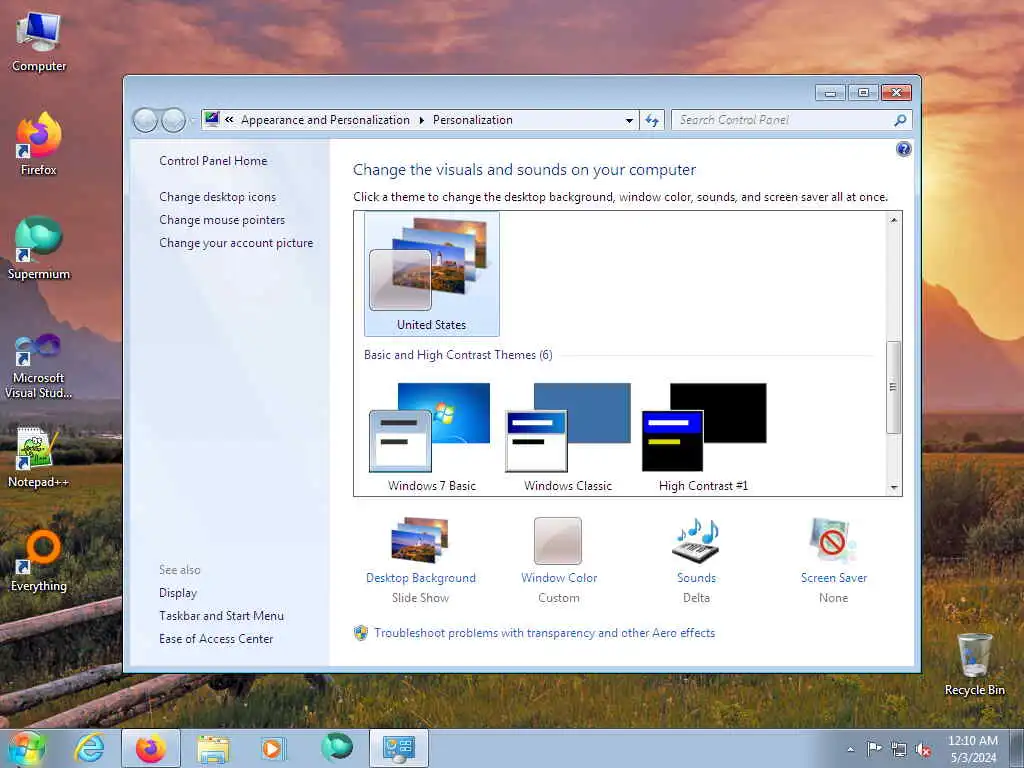Screen dimensions: 1024x768
Task: Select the United States theme
Action: (x=432, y=274)
